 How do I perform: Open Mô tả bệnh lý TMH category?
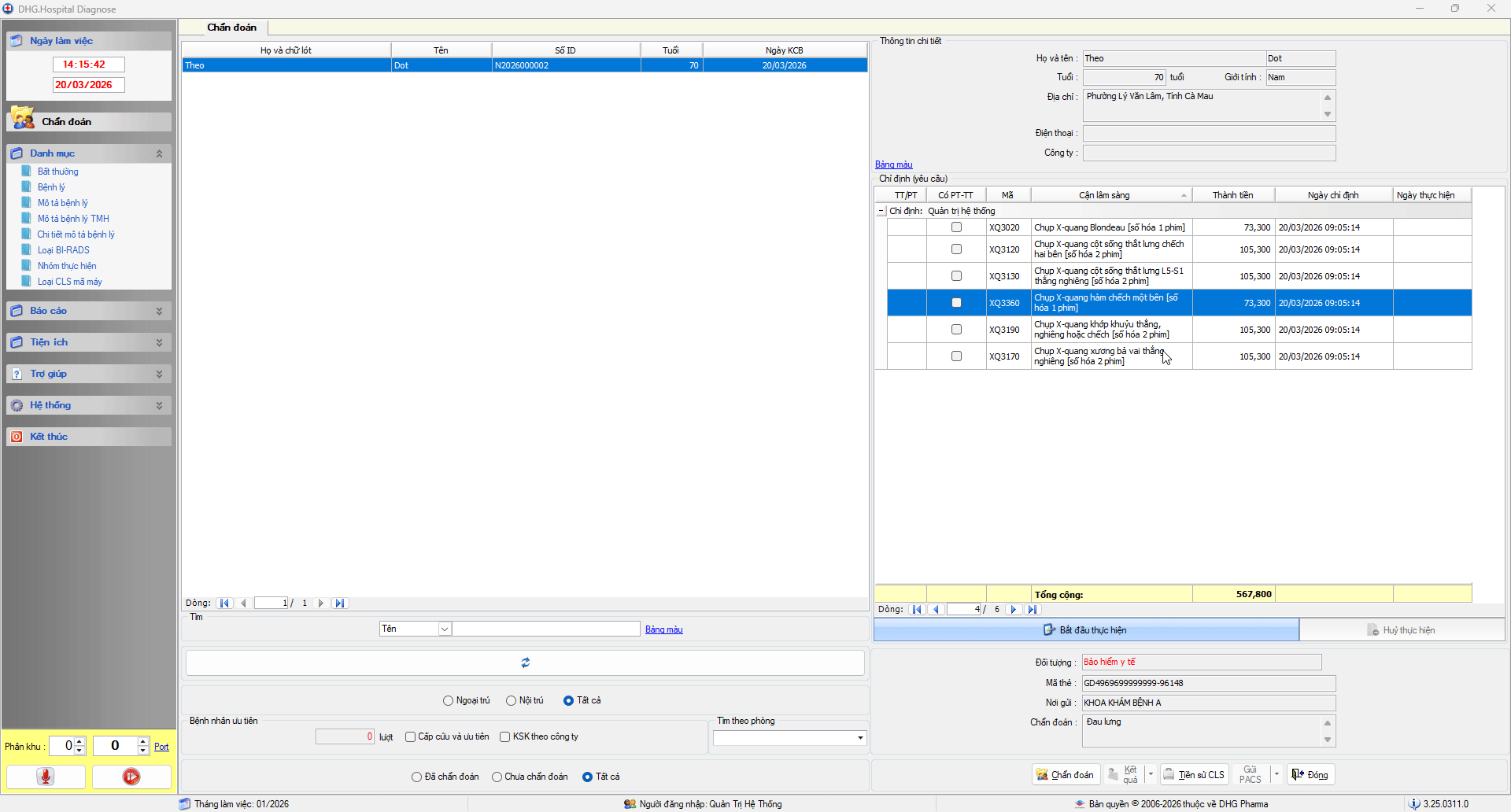tap(73, 219)
